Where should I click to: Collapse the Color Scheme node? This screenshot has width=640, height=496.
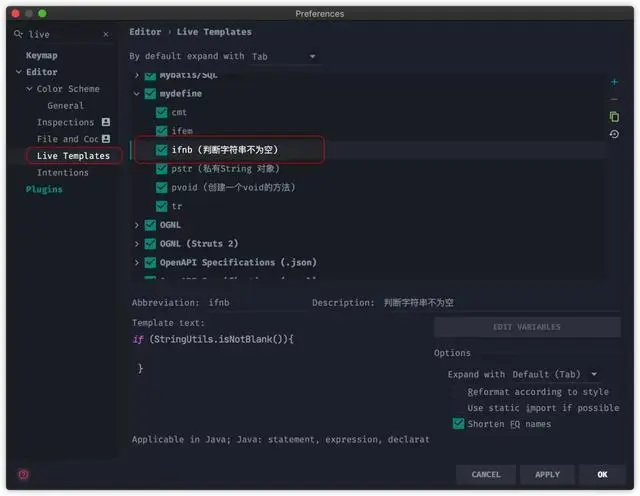click(29, 89)
